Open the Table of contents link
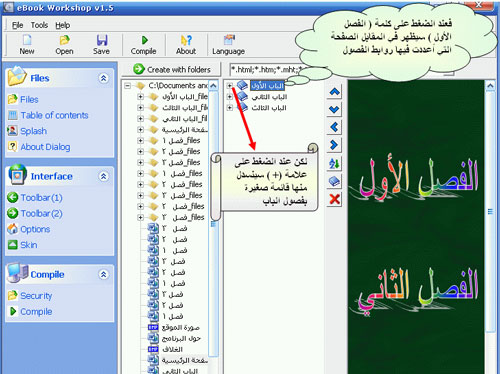Image resolution: width=500 pixels, height=374 pixels. point(54,115)
